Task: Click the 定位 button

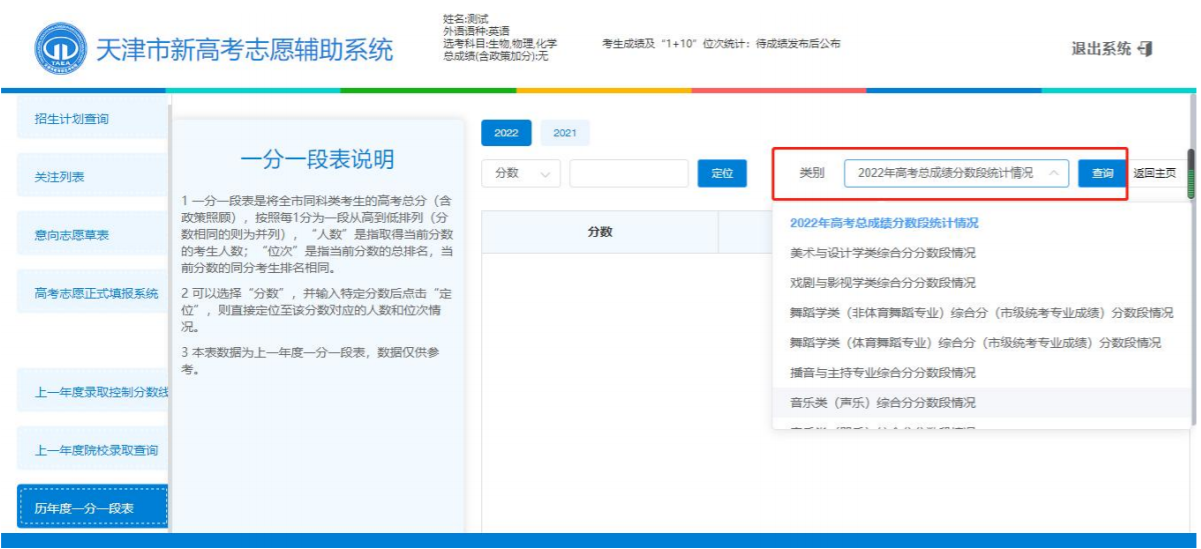Action: click(722, 173)
